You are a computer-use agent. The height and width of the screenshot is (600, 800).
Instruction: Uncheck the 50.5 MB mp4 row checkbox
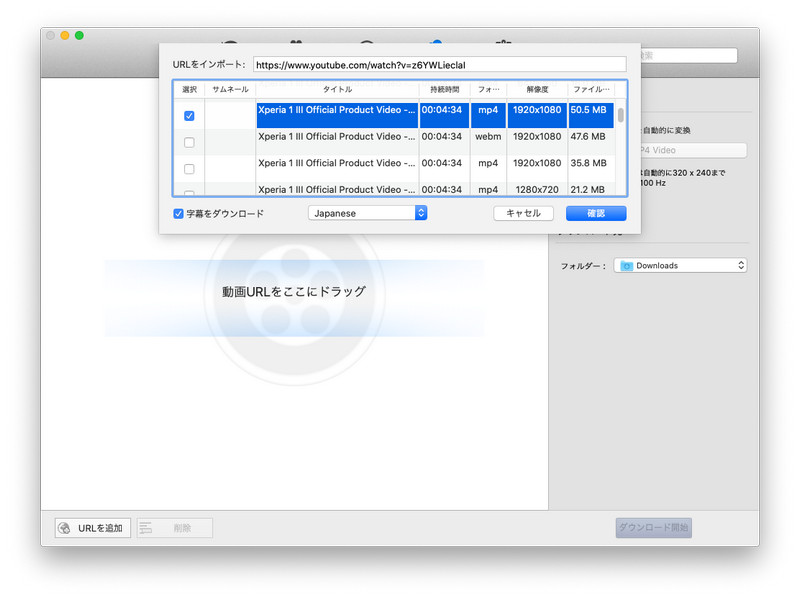189,116
